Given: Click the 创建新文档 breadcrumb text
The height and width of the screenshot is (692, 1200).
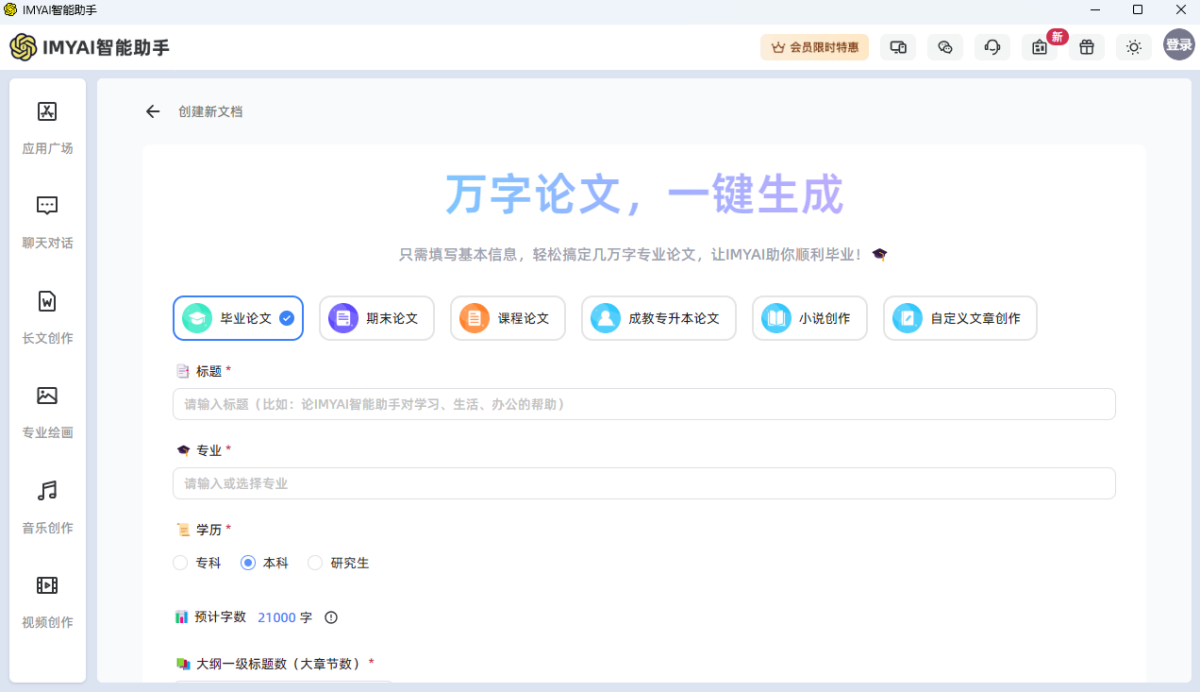Looking at the screenshot, I should 210,112.
